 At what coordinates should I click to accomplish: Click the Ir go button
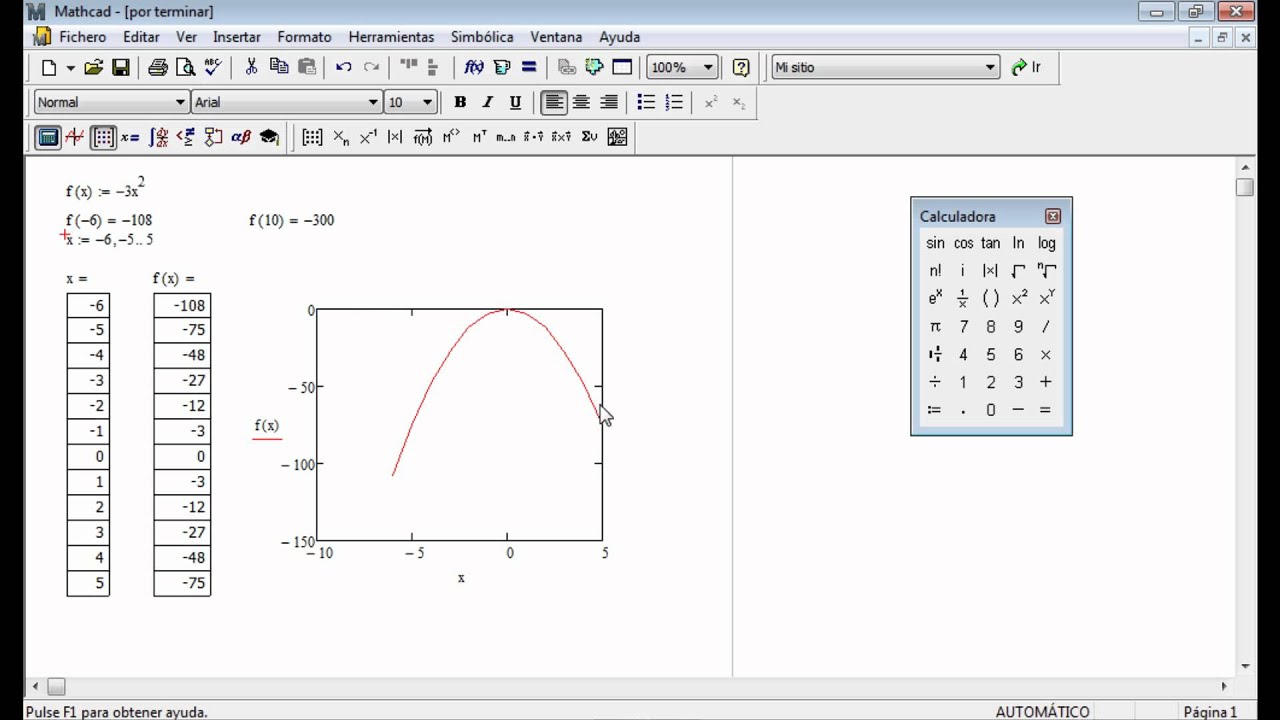click(1026, 68)
